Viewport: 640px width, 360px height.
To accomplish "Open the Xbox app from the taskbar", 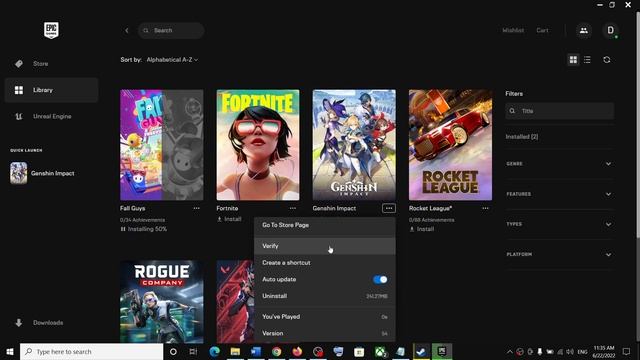I will tap(380, 351).
